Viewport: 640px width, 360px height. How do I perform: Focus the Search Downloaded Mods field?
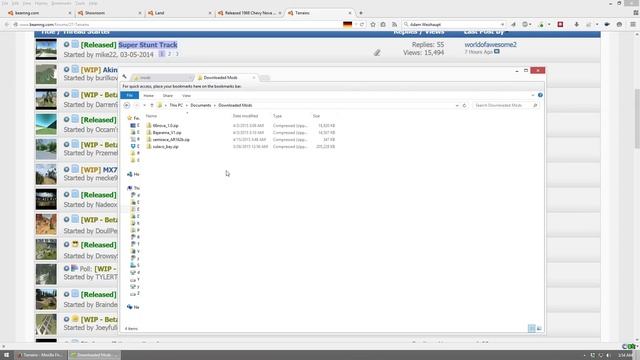coord(505,105)
